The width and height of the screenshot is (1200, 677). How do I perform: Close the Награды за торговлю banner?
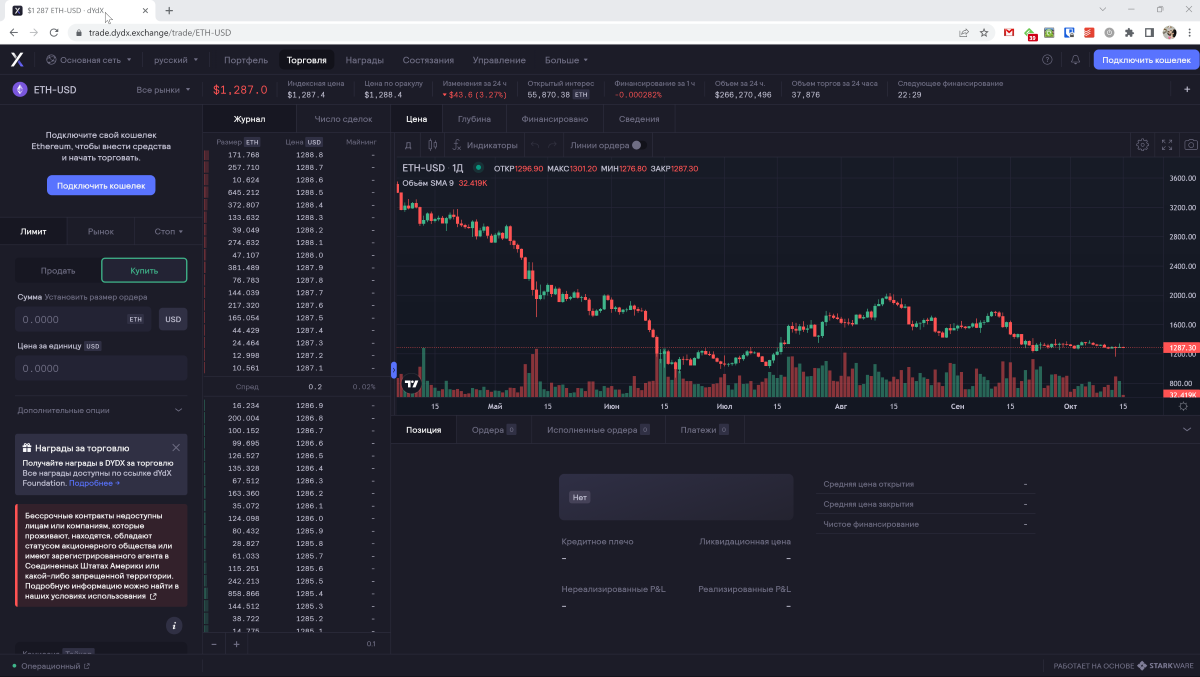coord(176,447)
